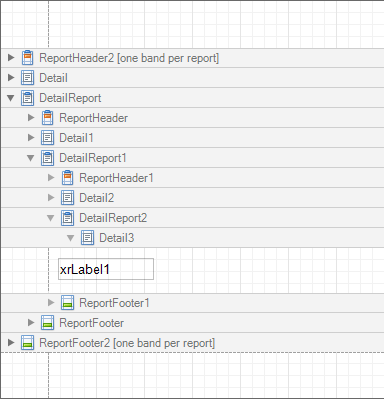Screen dimensions: 384x399
Task: Click the ReportFooter band icon
Action: (x=47, y=323)
